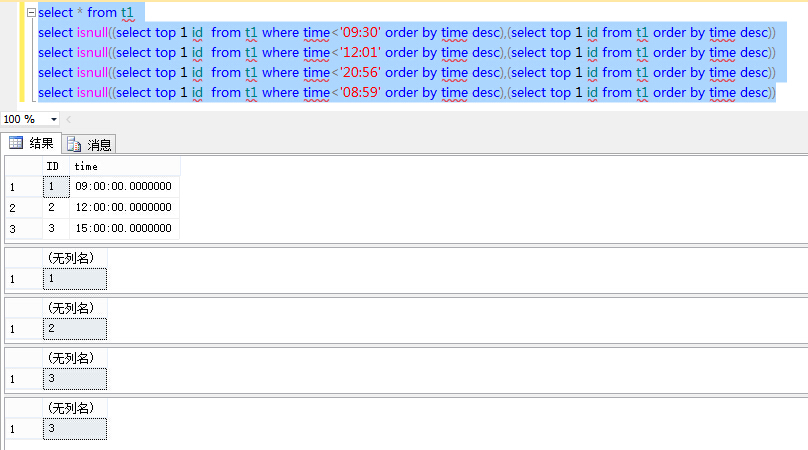Select cell 12:00:00.0000000
This screenshot has width=808, height=450.
pos(124,208)
